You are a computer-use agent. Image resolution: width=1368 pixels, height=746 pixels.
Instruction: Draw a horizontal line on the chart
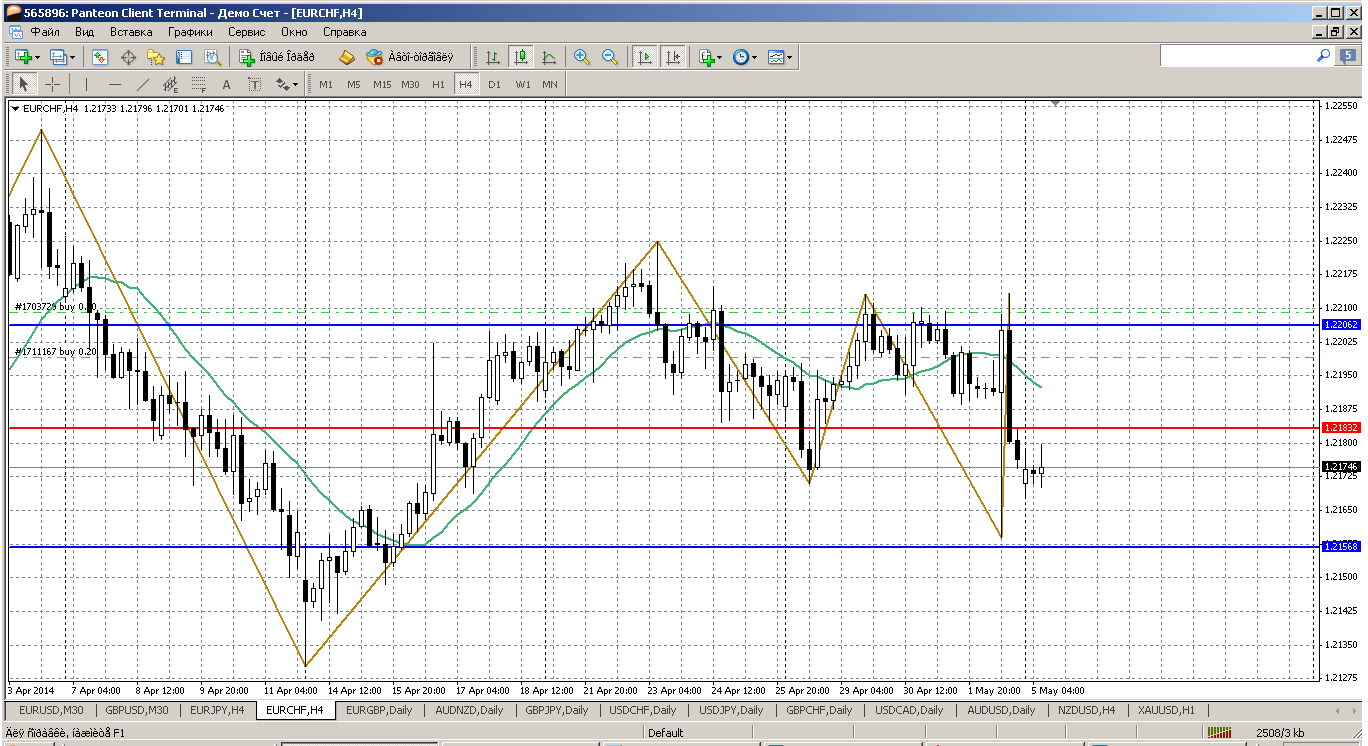(x=115, y=85)
